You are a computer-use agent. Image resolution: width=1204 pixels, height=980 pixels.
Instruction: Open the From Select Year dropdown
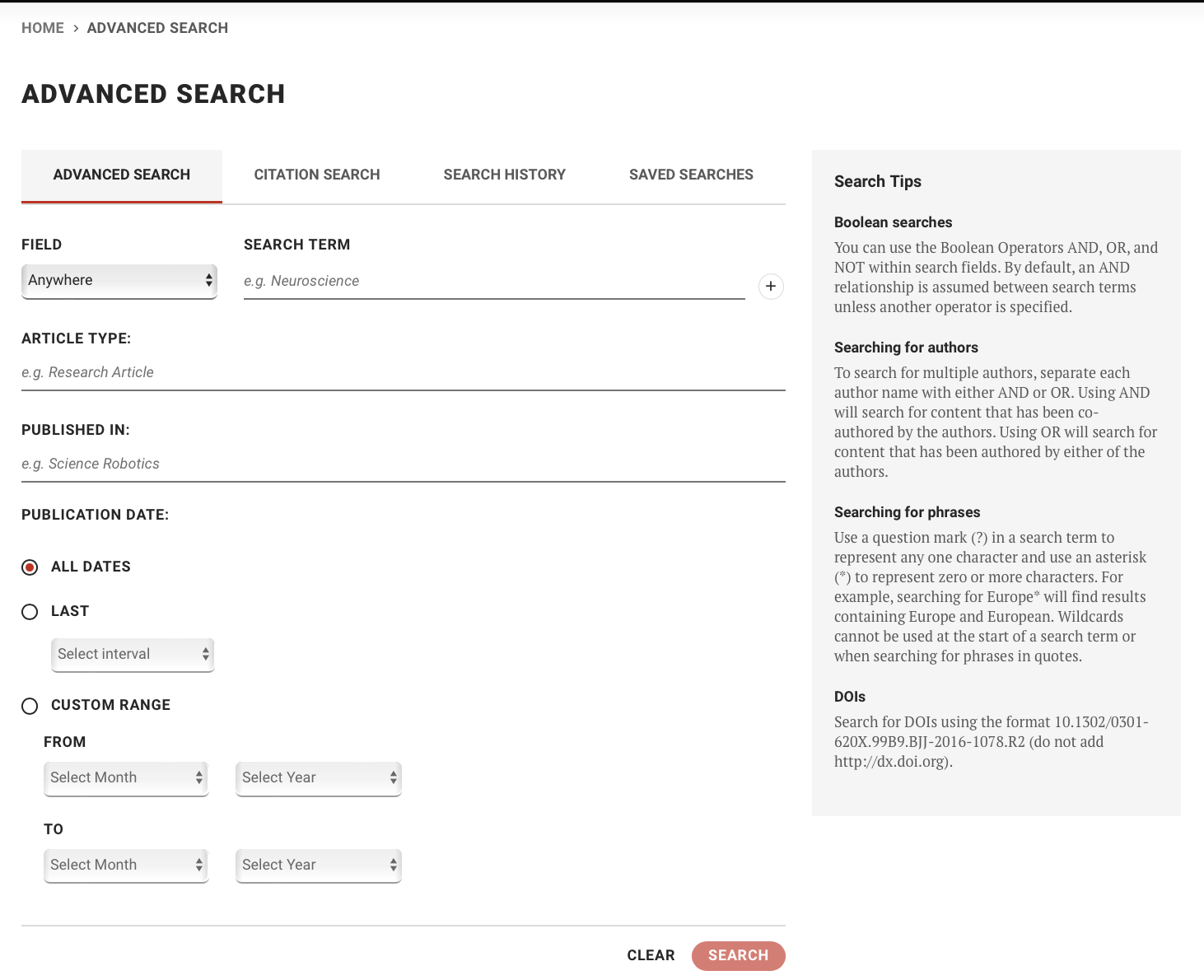click(x=319, y=778)
